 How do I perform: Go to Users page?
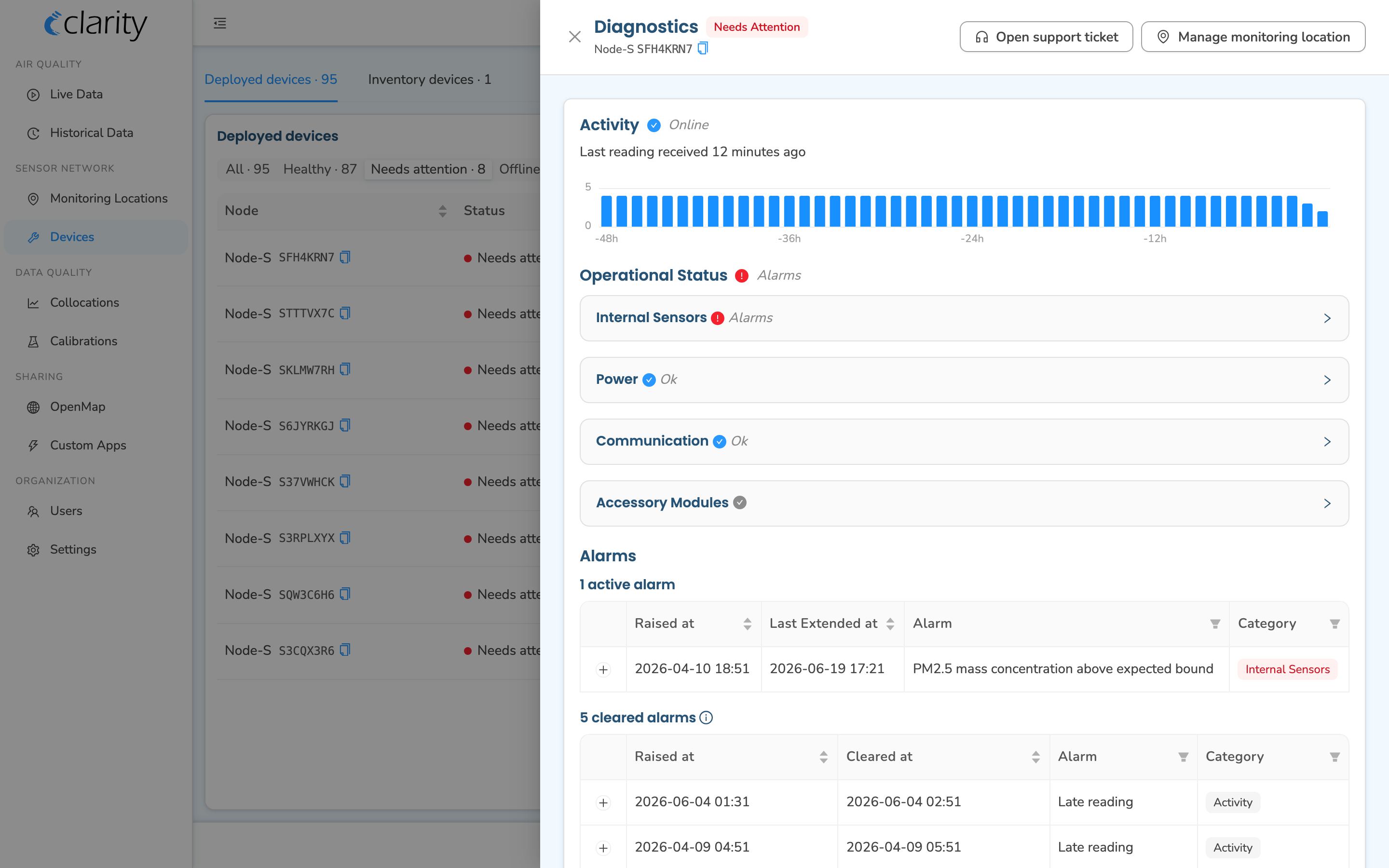(x=96, y=511)
